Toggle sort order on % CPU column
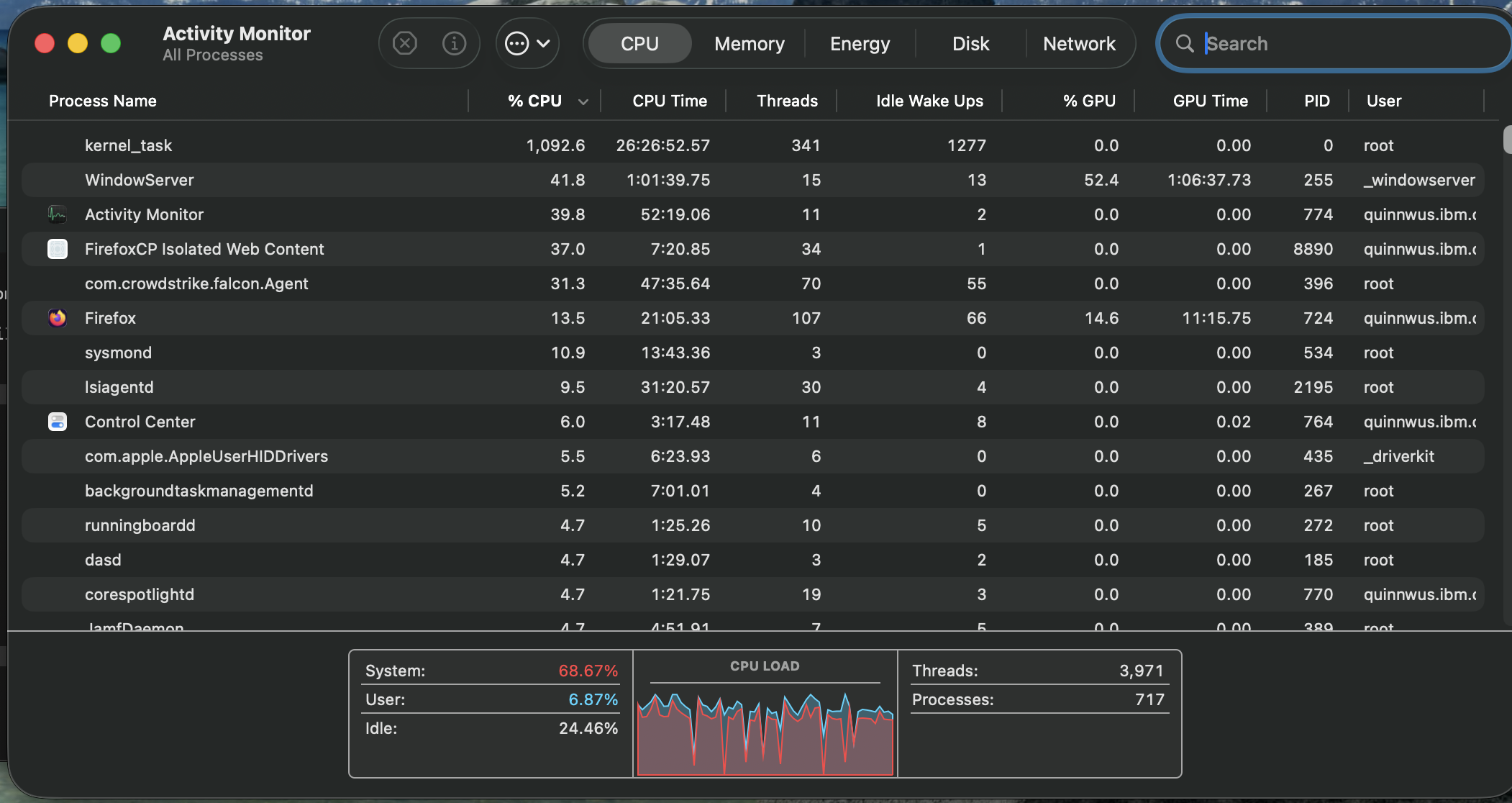The height and width of the screenshot is (803, 1512). point(534,101)
